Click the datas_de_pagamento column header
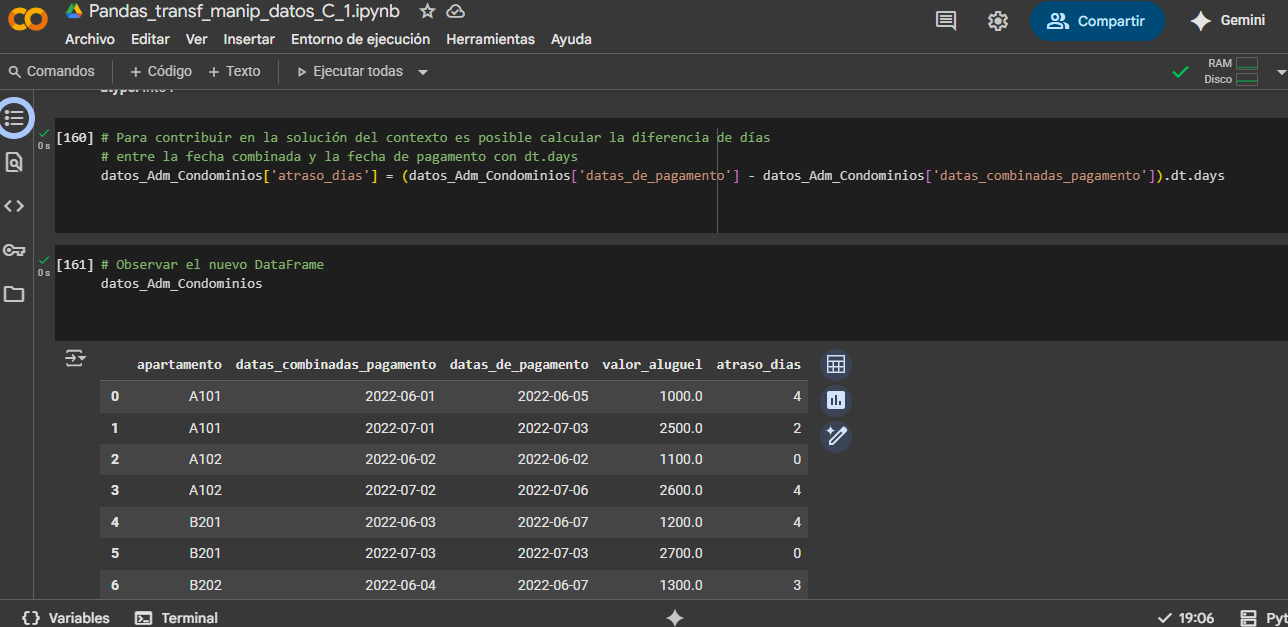 pos(519,365)
